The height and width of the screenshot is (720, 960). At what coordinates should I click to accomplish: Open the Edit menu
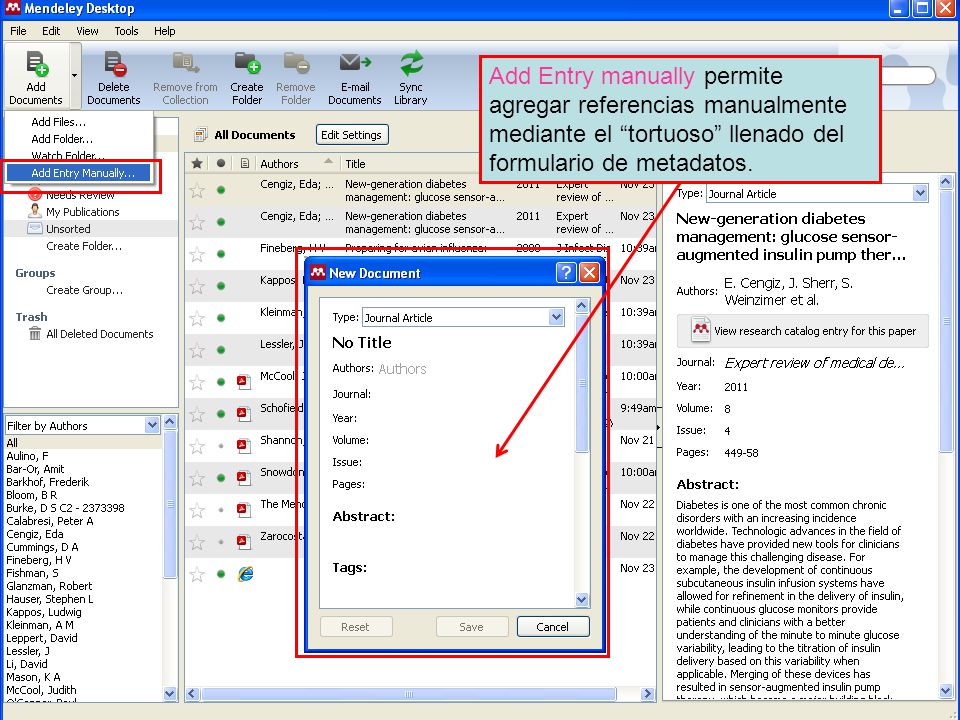51,31
